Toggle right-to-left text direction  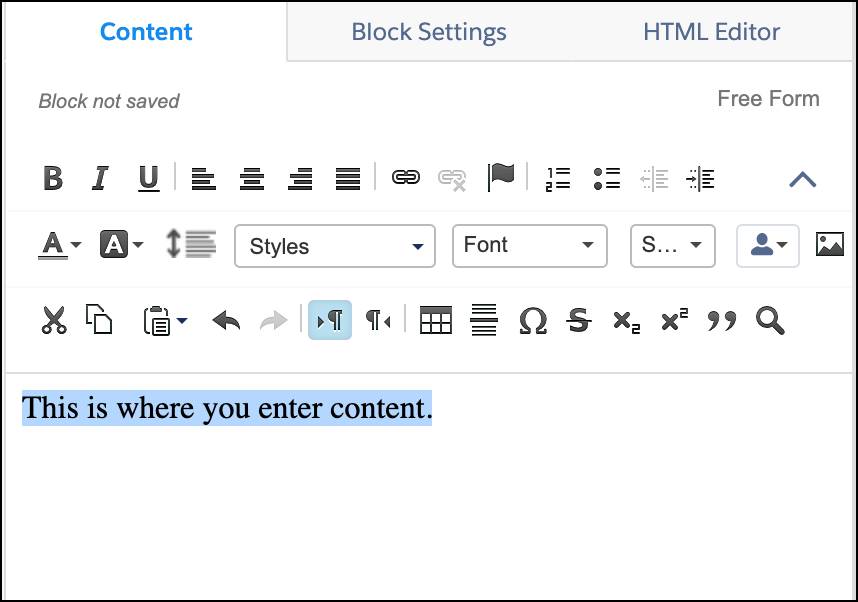[x=378, y=320]
